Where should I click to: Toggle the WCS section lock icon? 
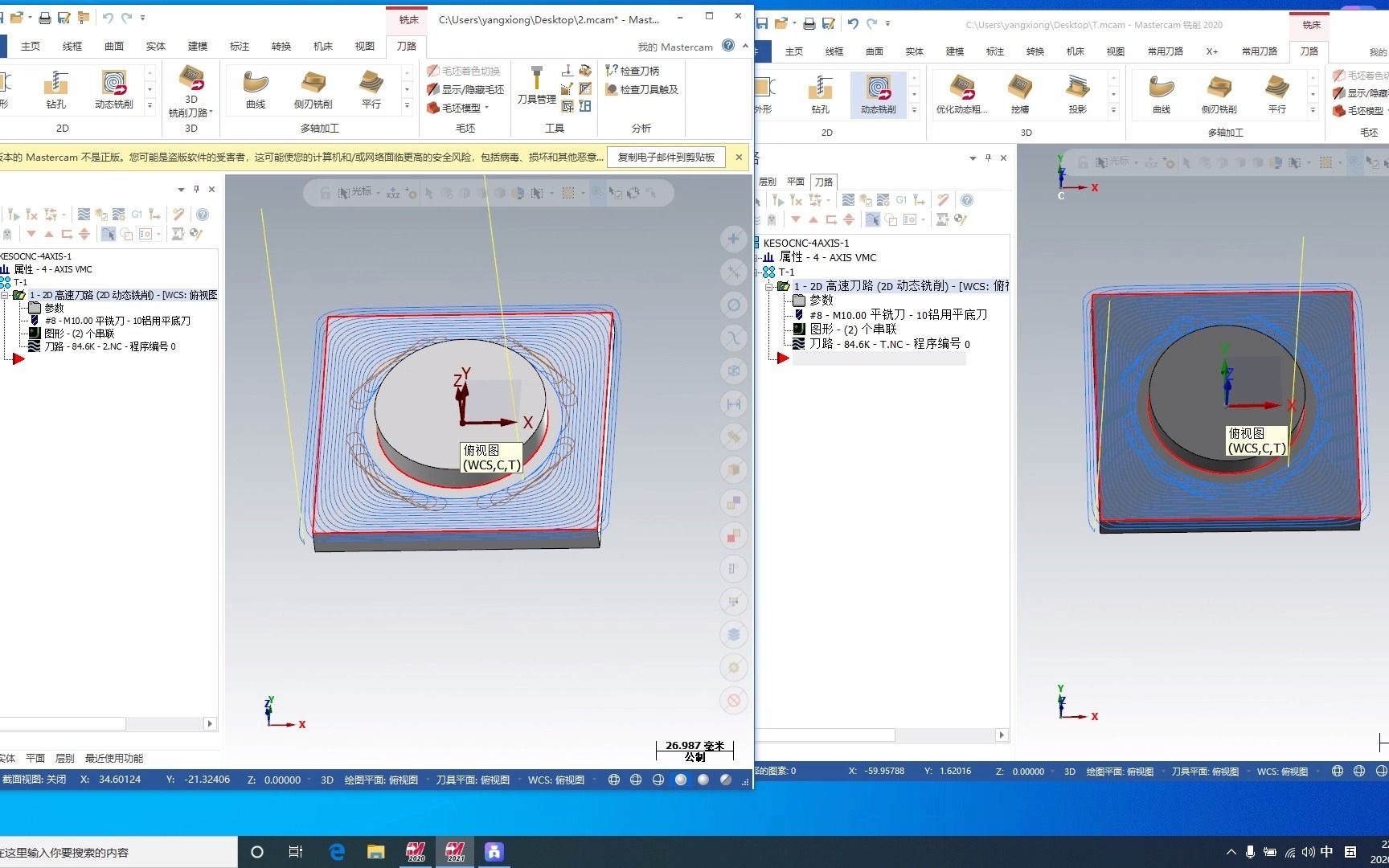tap(325, 193)
